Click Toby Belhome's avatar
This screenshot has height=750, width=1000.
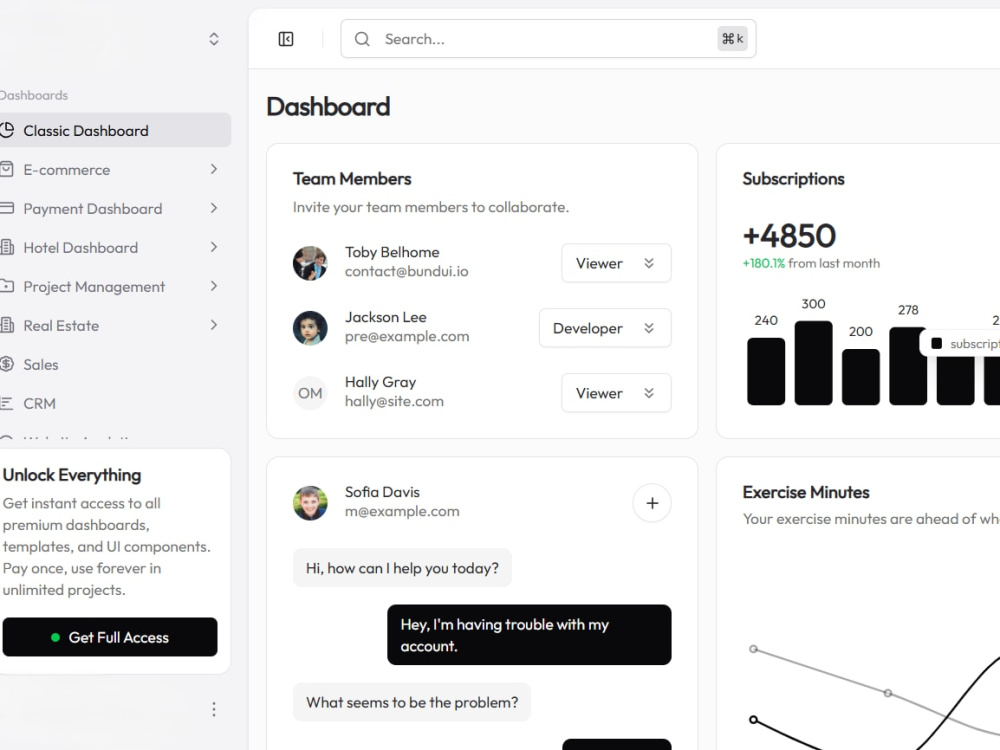[310, 263]
